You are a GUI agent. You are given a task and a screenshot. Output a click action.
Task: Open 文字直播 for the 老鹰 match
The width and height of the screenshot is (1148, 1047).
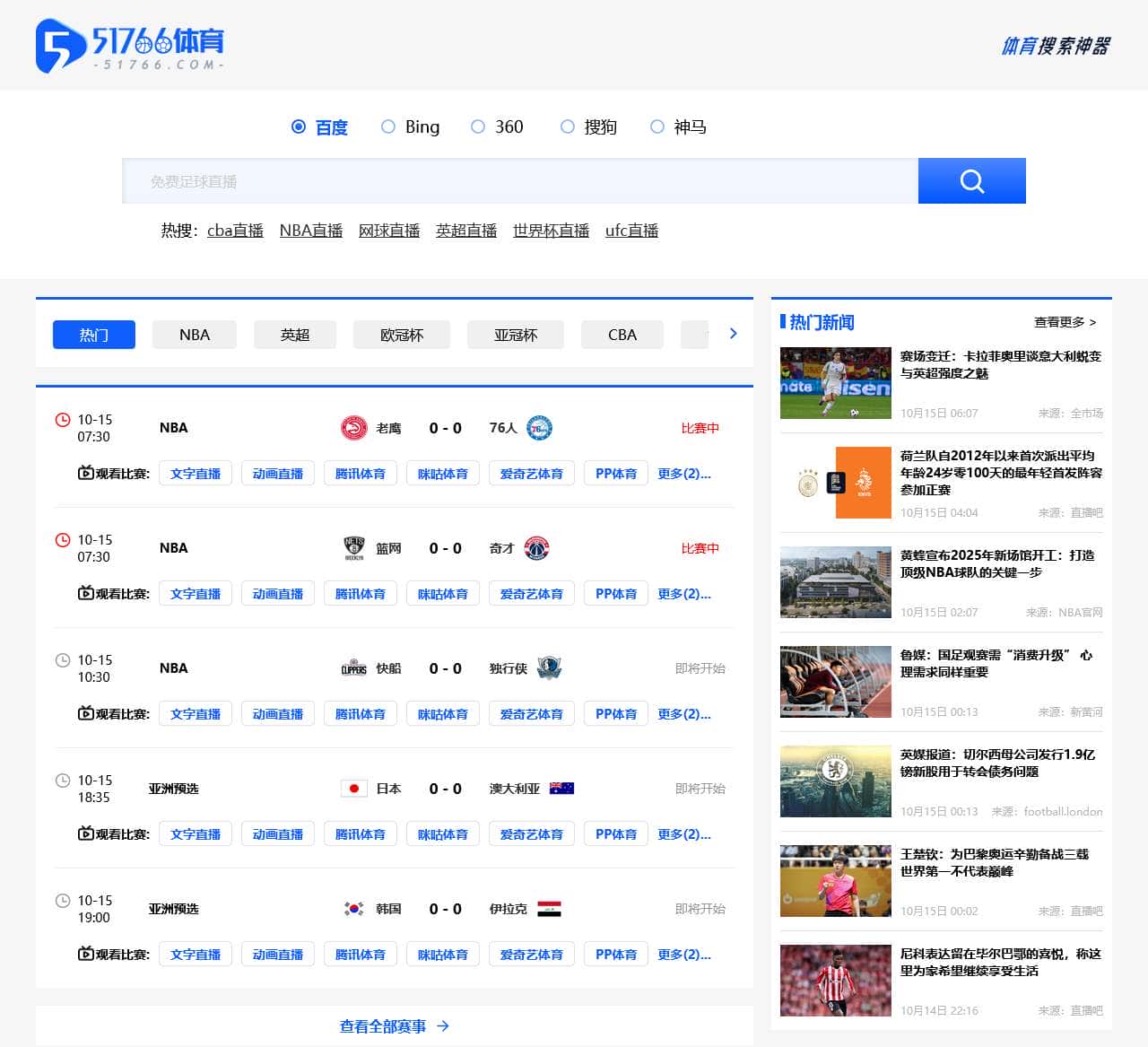point(196,474)
